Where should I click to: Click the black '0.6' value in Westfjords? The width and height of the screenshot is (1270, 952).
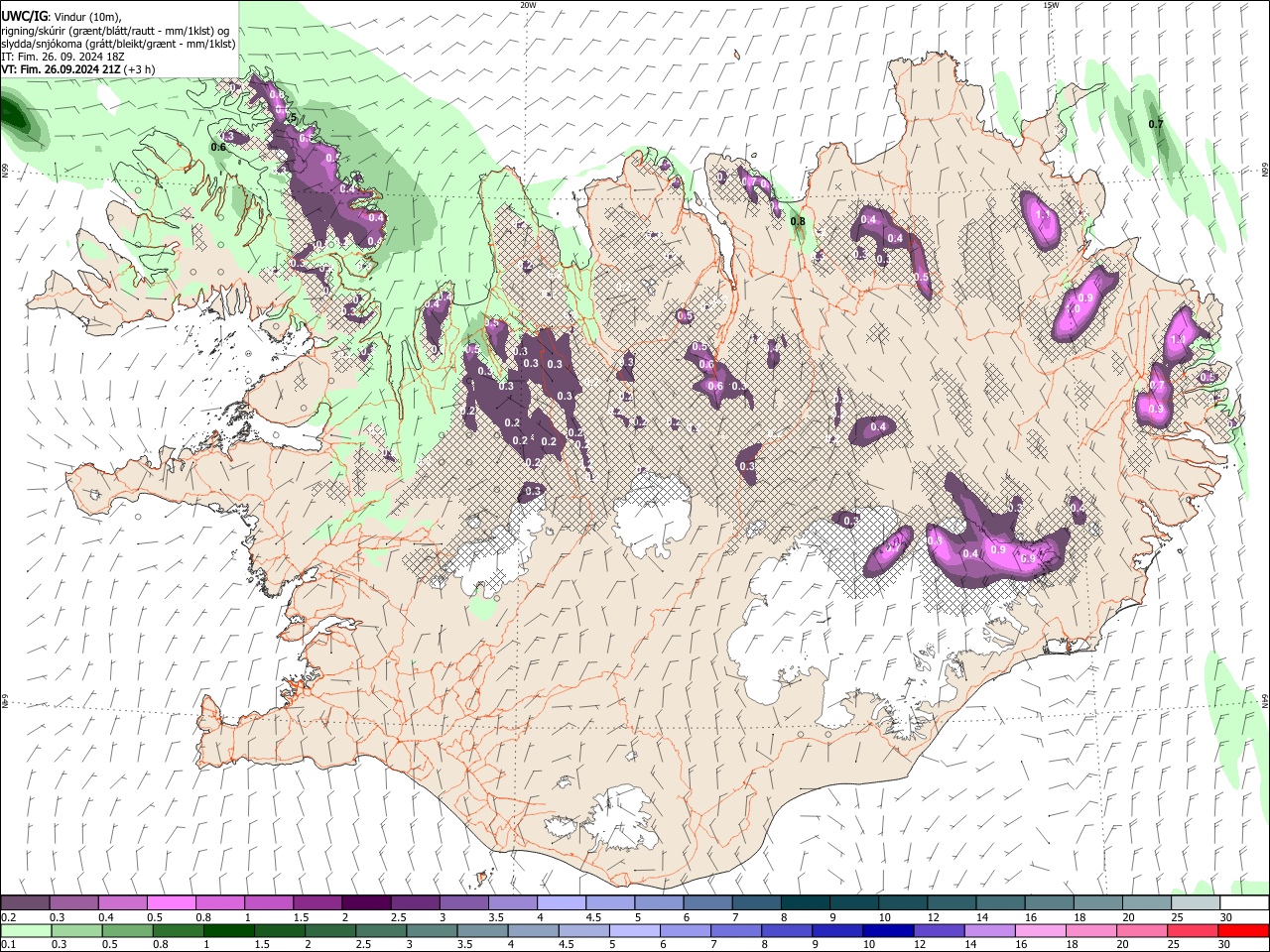click(x=218, y=148)
